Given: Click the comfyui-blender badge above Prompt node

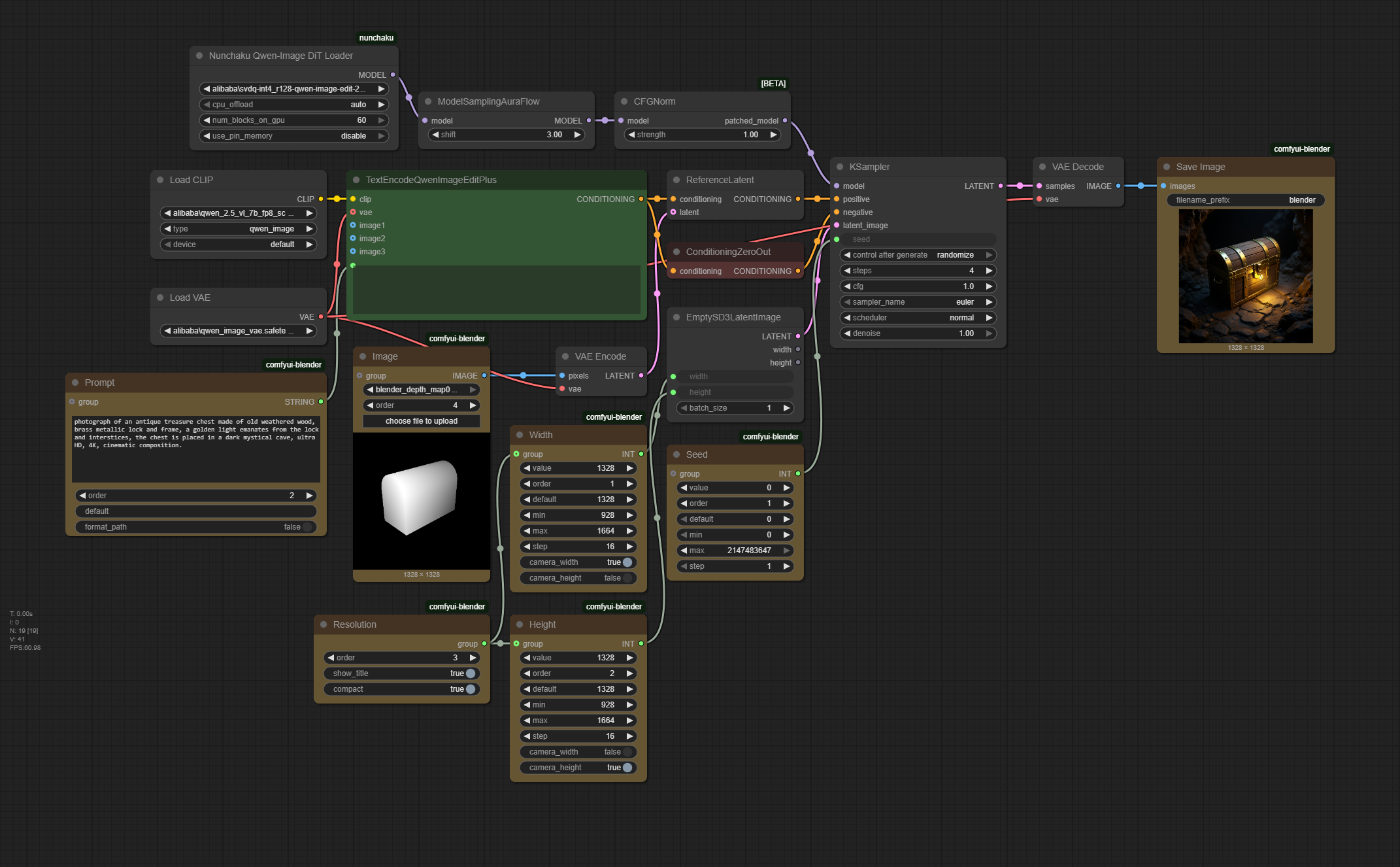Looking at the screenshot, I should pos(293,365).
